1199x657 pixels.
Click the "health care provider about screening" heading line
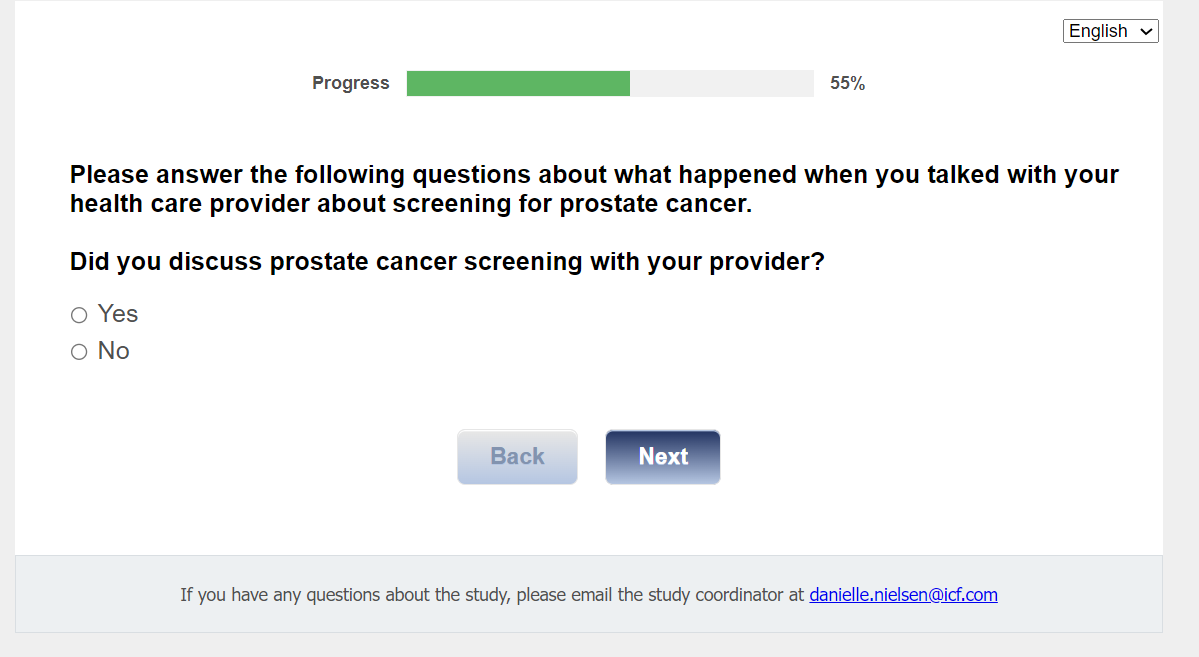click(410, 204)
